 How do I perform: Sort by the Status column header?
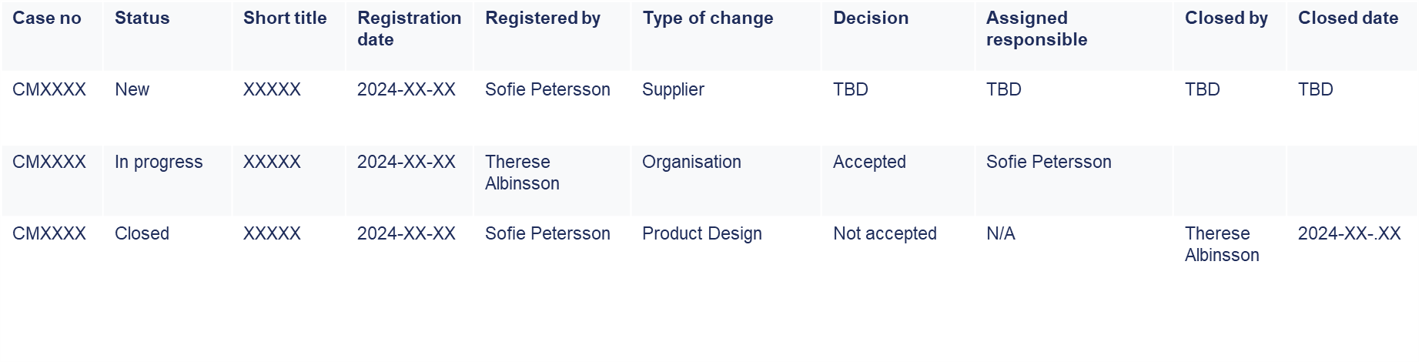click(142, 18)
